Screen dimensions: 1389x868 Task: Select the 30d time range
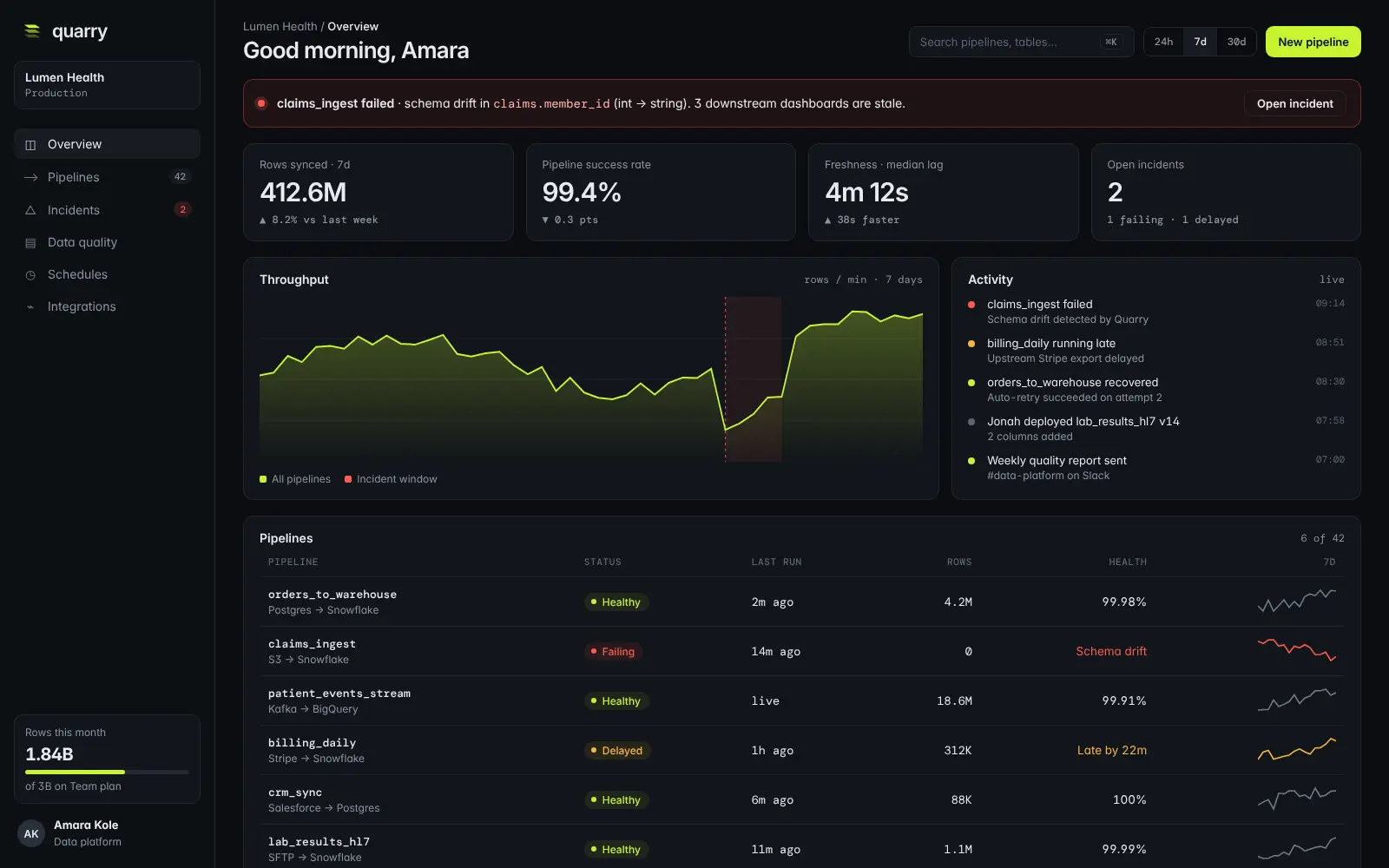click(x=1236, y=42)
